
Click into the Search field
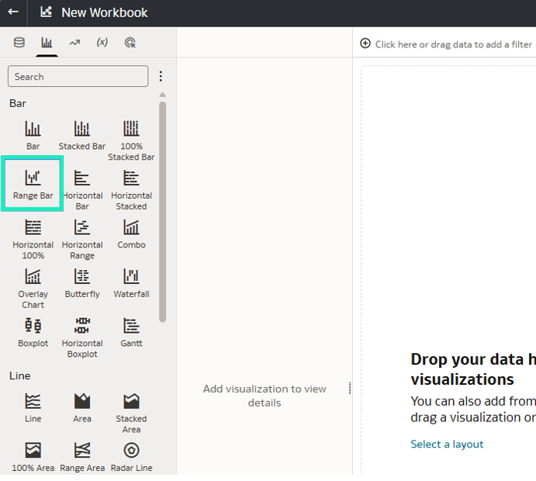[78, 76]
